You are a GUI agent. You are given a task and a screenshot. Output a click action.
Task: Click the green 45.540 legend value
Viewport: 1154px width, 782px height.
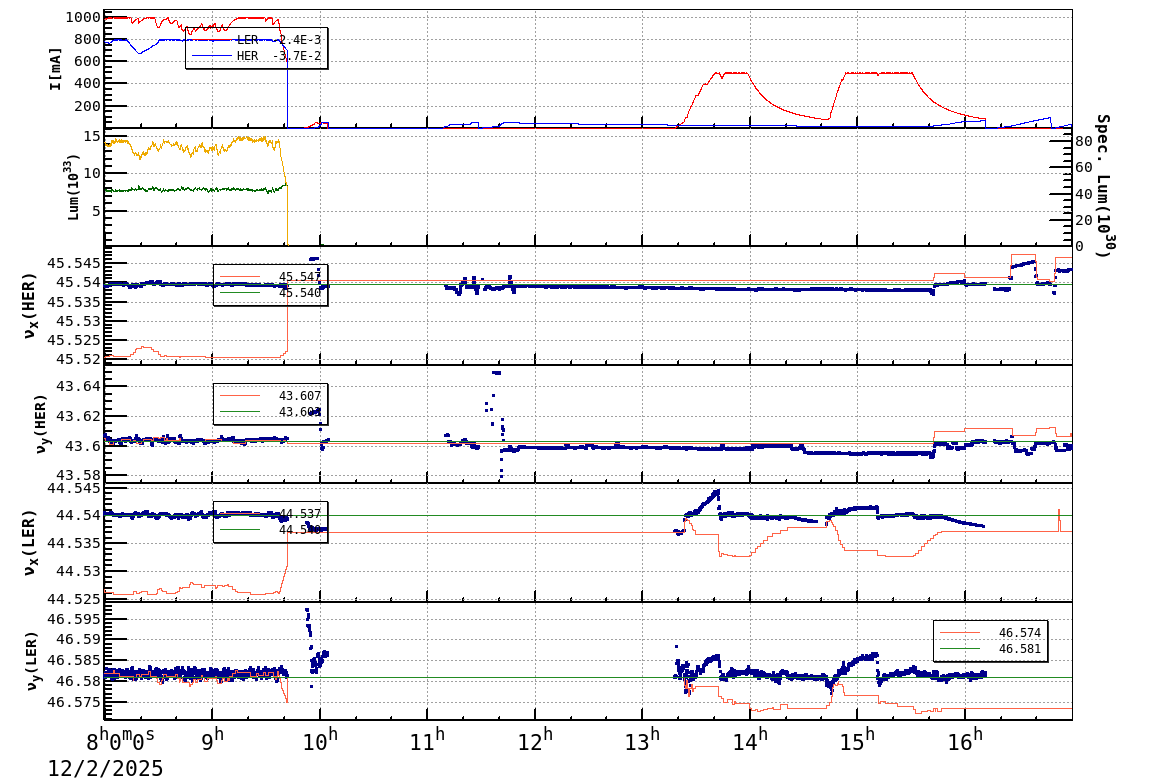(300, 293)
